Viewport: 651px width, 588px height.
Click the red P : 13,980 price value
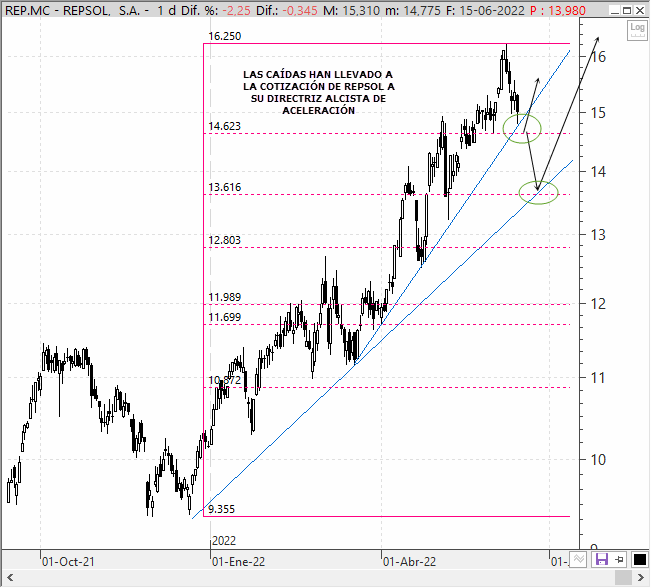(558, 10)
